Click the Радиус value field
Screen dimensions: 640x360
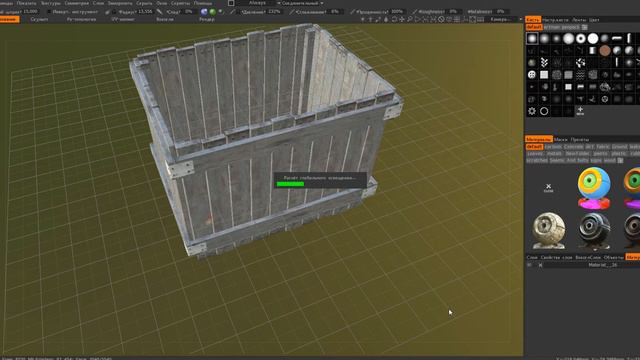pos(144,12)
